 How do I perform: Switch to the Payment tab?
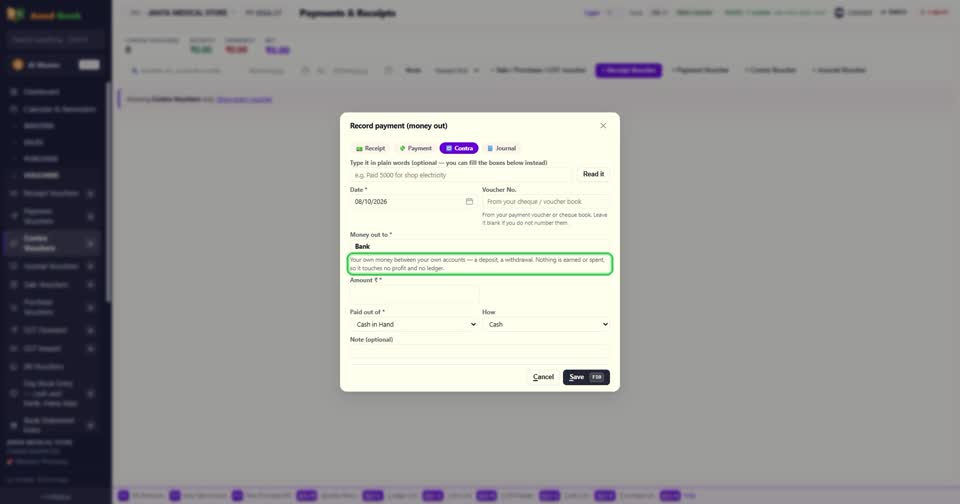click(415, 148)
